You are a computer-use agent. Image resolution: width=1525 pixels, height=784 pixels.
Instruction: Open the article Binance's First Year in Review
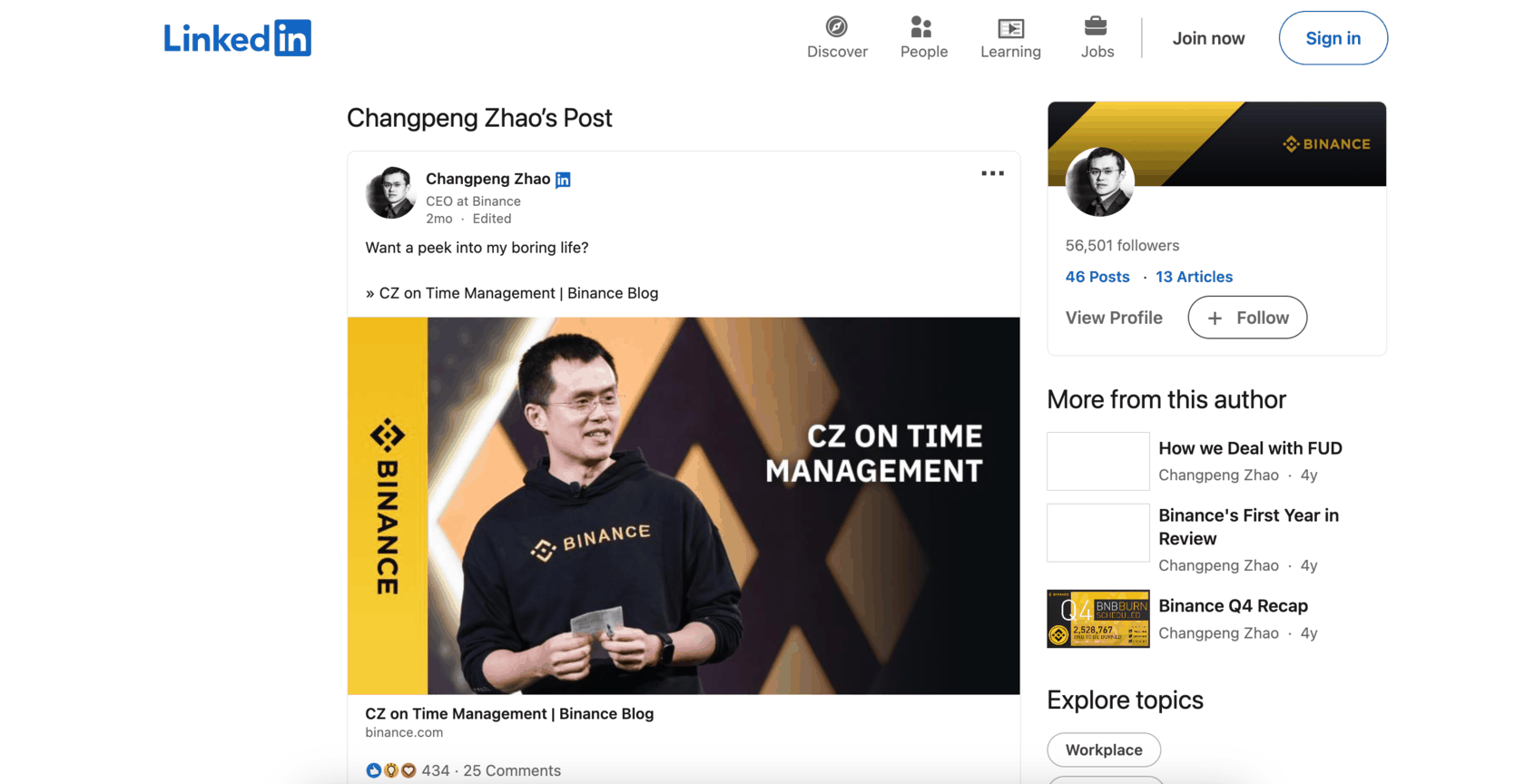click(1248, 527)
